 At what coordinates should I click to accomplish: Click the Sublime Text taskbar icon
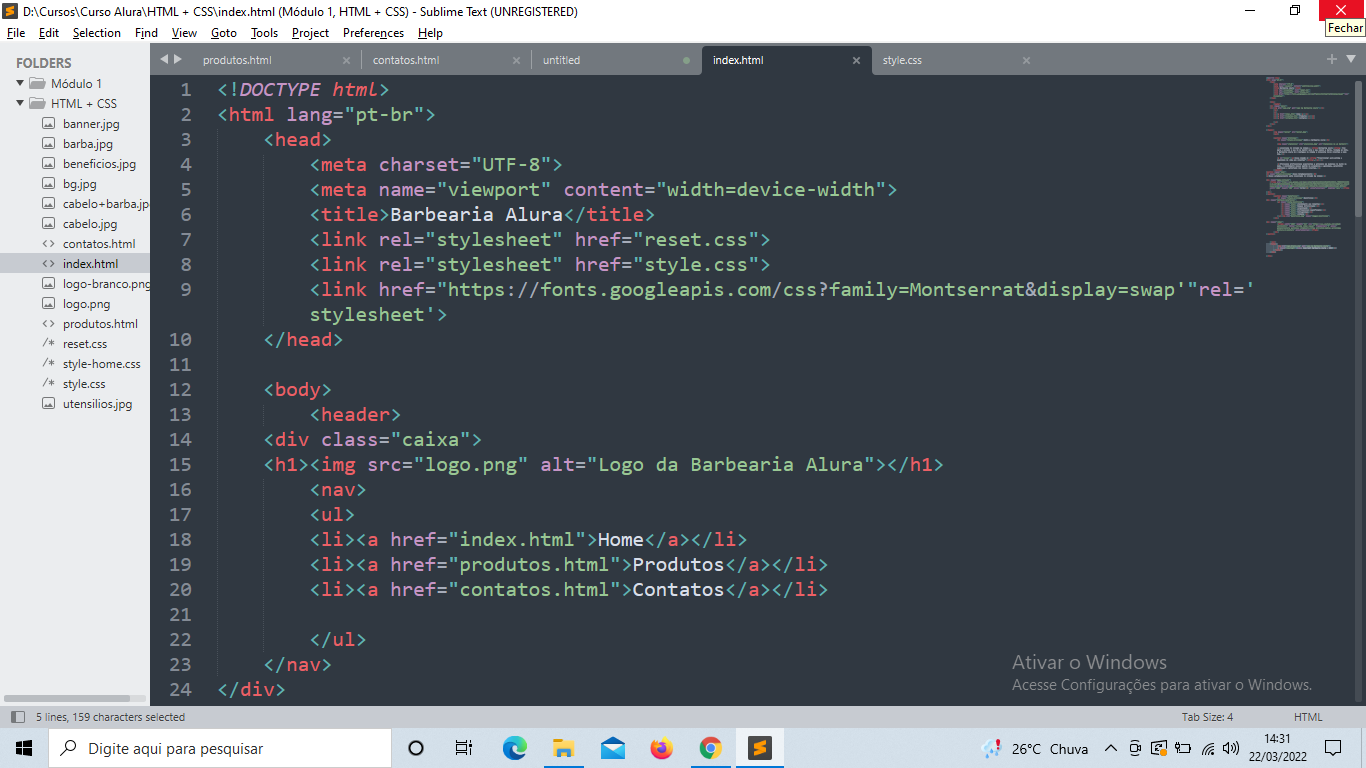(760, 748)
